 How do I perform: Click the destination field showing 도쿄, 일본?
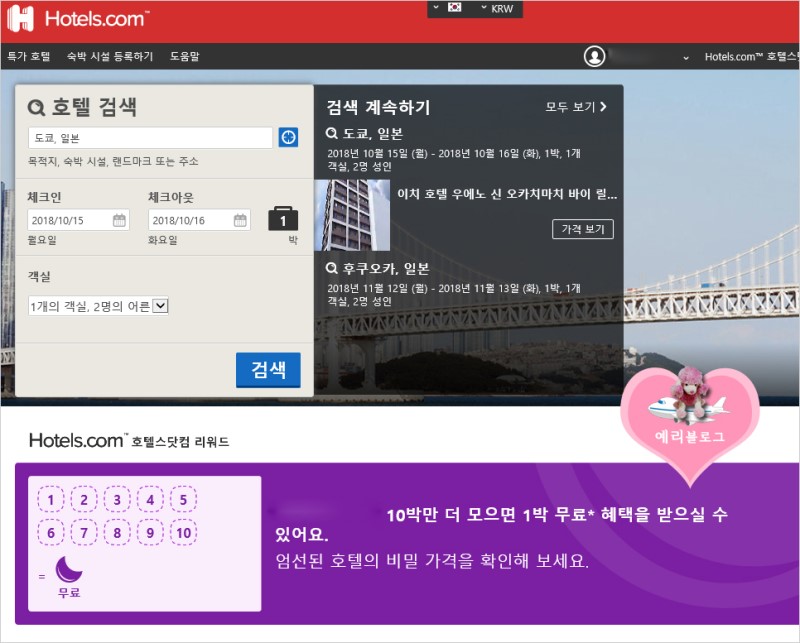pyautogui.click(x=150, y=138)
